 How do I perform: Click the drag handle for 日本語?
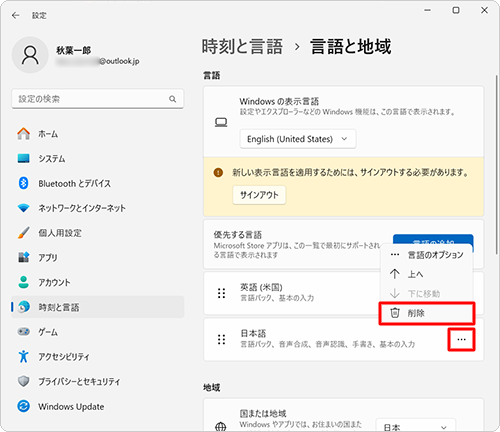coord(221,339)
